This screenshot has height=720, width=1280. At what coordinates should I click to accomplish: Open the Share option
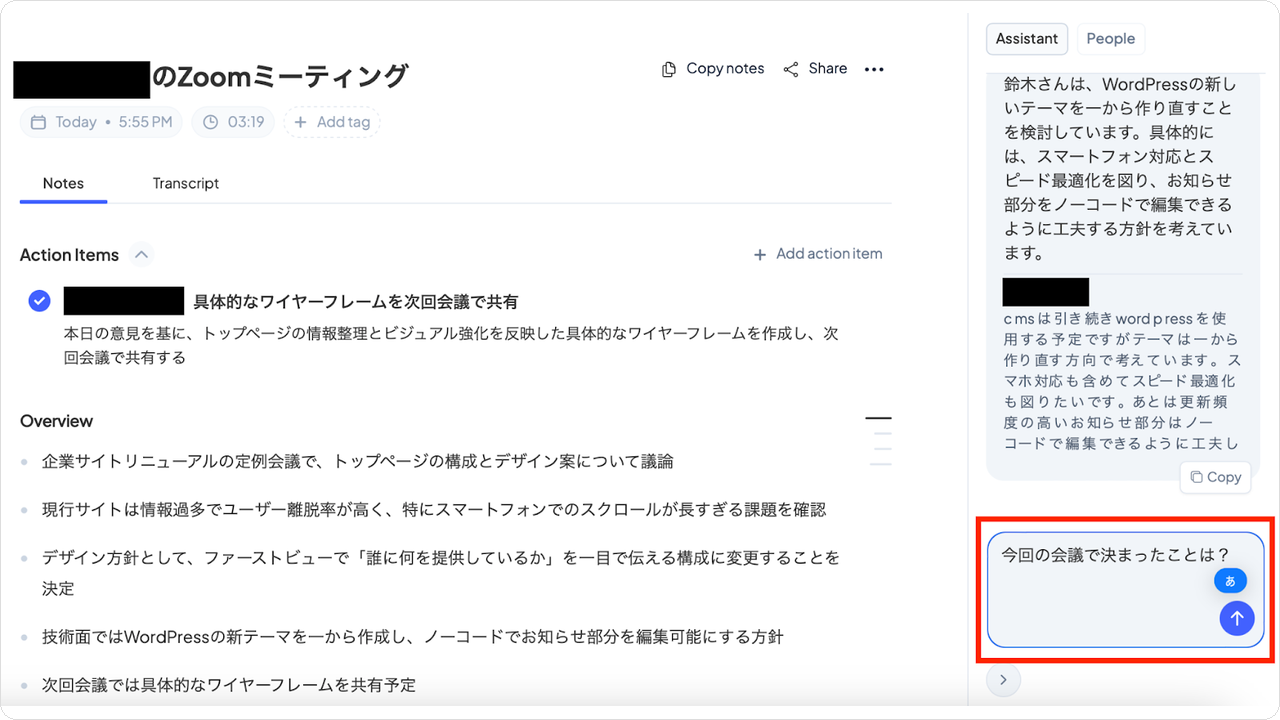click(815, 69)
